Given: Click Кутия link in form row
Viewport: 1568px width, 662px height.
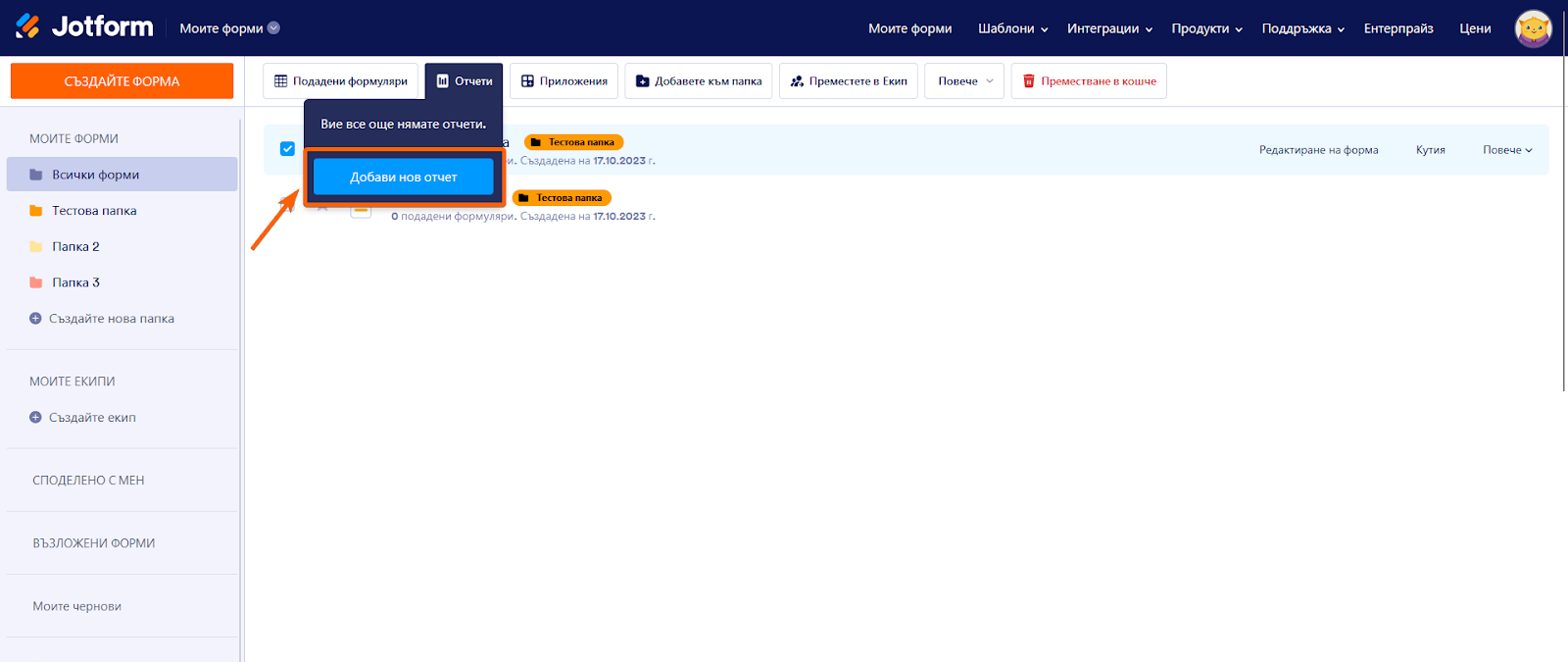Looking at the screenshot, I should (x=1431, y=150).
